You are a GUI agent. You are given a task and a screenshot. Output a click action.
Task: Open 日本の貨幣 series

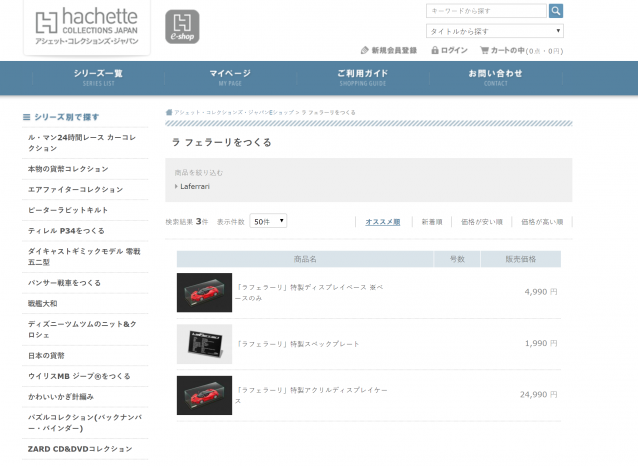tap(85, 356)
